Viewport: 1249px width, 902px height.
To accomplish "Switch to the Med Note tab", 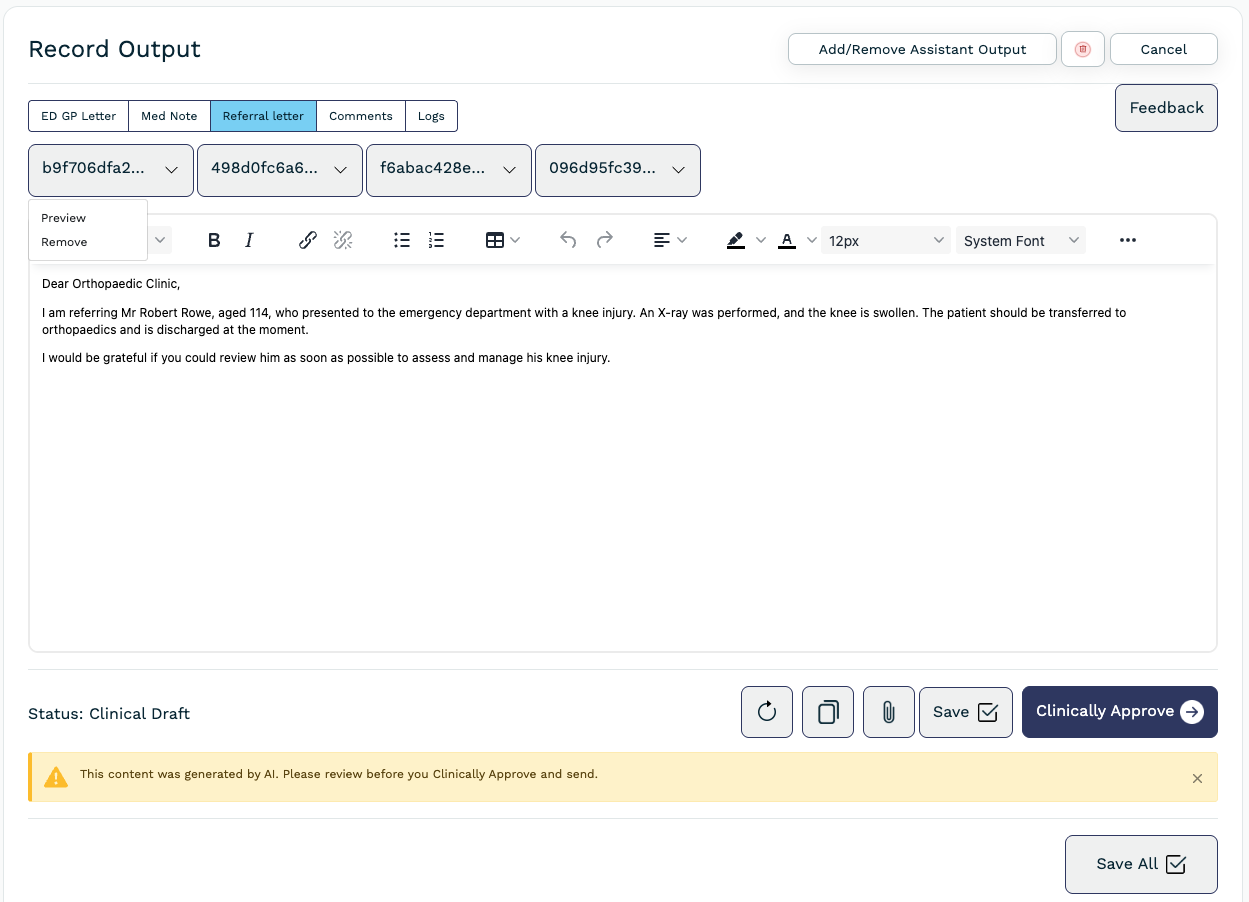I will 169,116.
